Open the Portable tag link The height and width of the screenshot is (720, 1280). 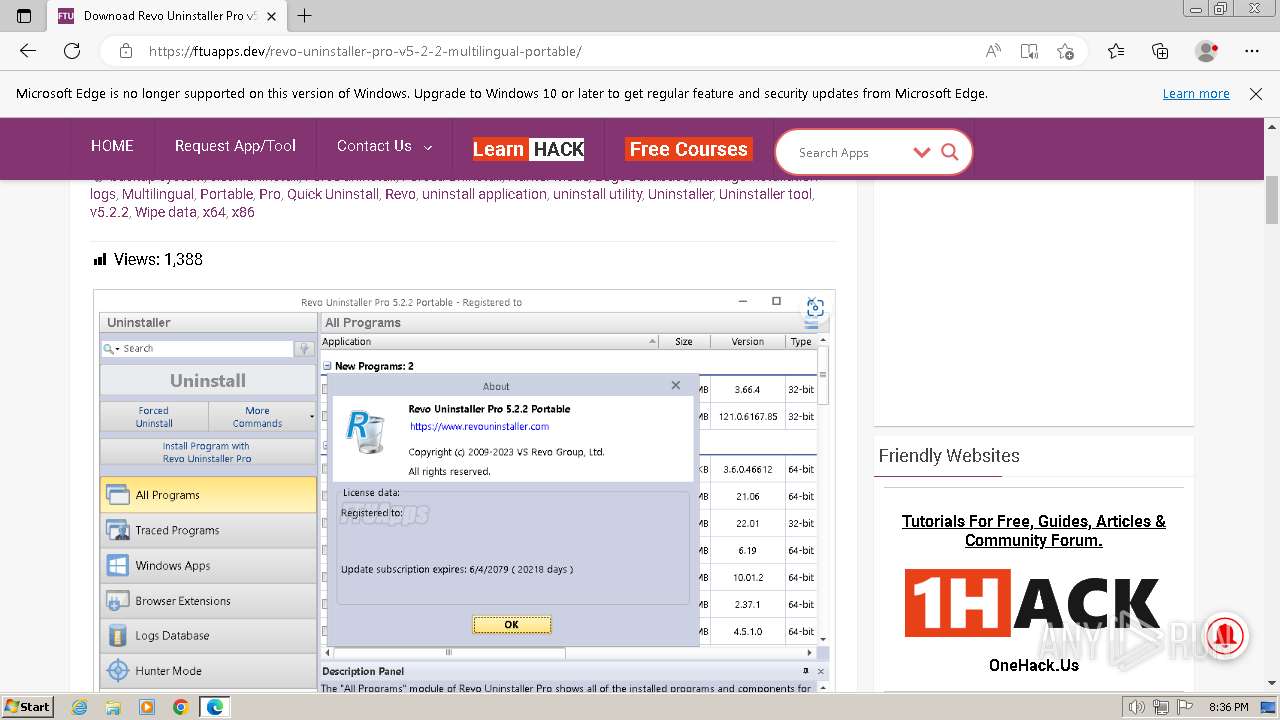click(x=226, y=194)
